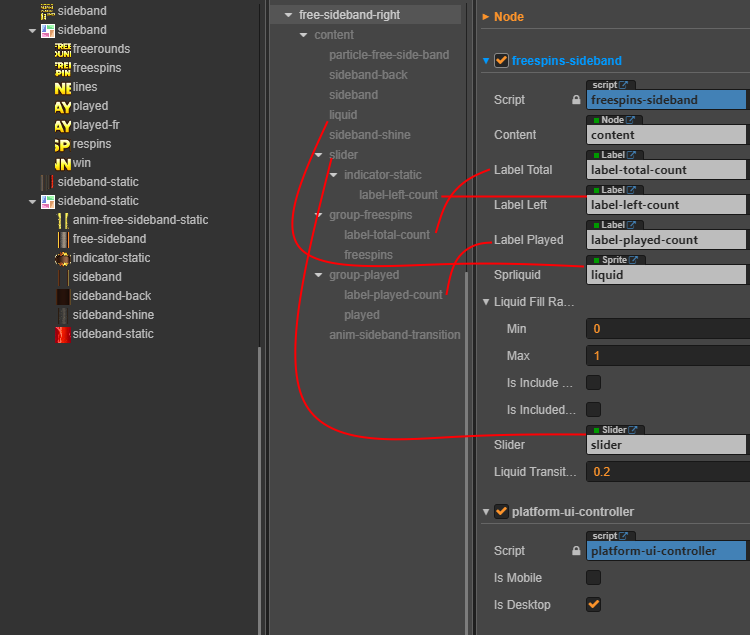
Task: Open Label link icon above label-played-count field
Action: click(x=631, y=224)
